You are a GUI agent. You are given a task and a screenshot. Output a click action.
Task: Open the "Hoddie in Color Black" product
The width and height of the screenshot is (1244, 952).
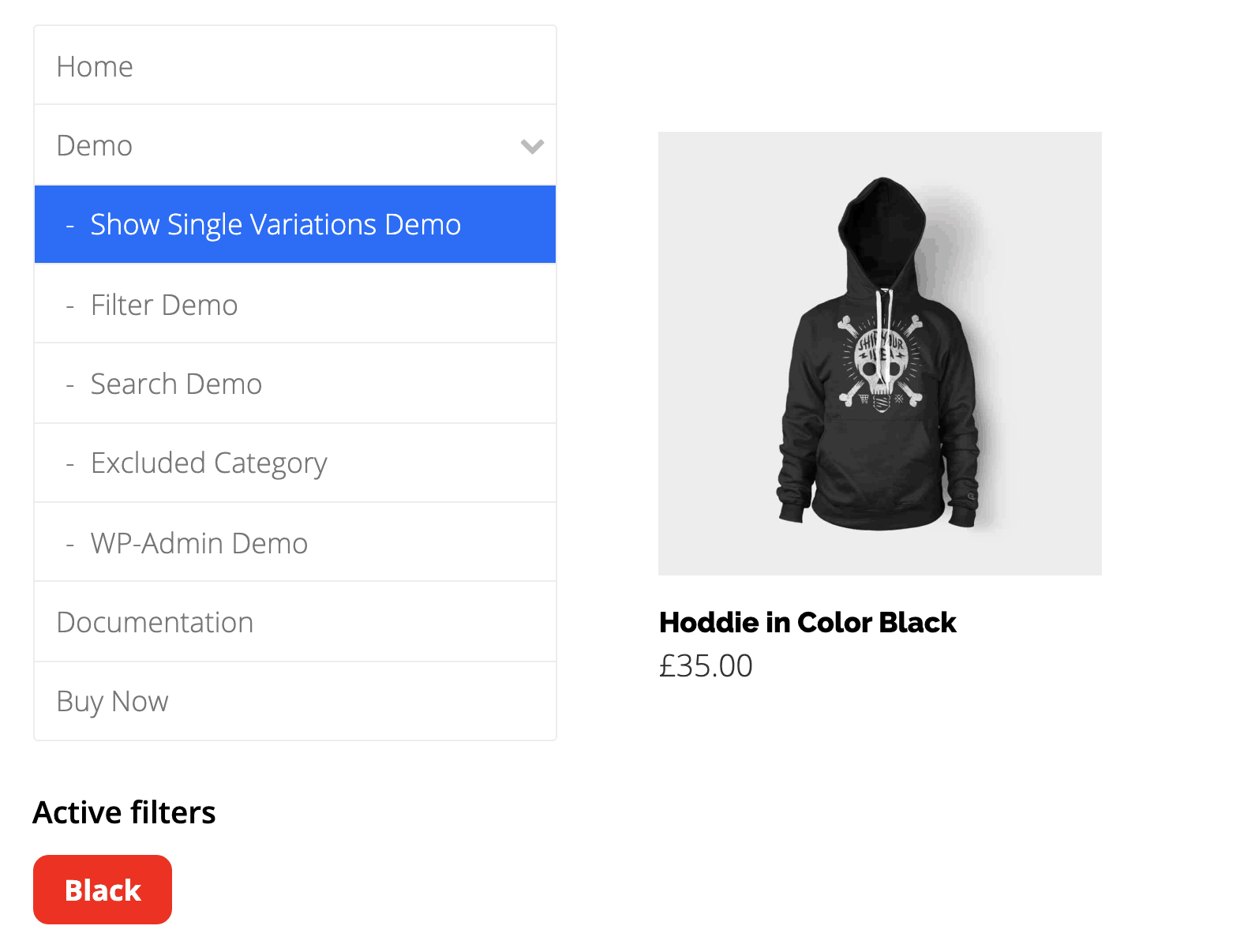[x=807, y=623]
